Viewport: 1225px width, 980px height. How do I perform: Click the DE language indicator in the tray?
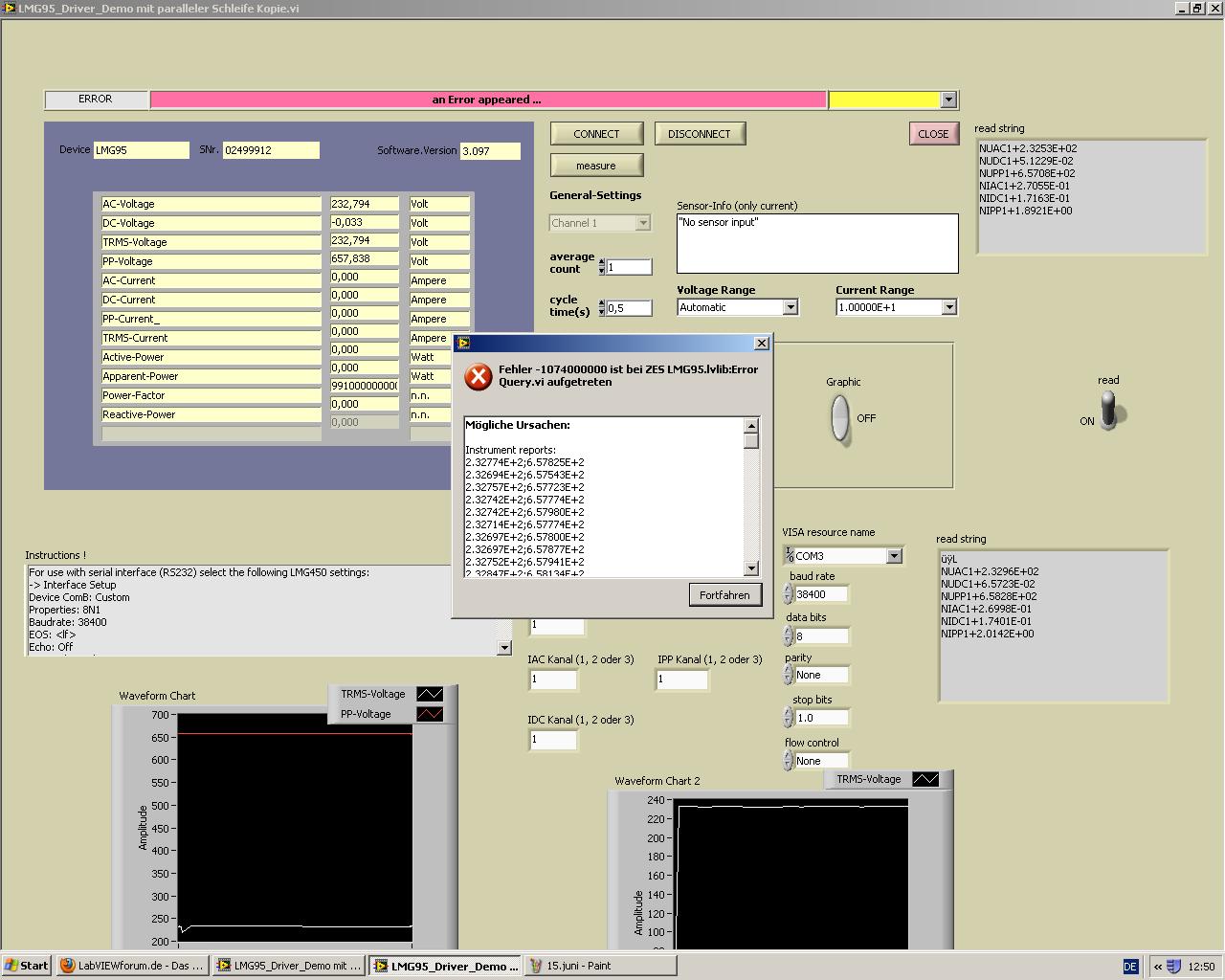[x=1130, y=967]
